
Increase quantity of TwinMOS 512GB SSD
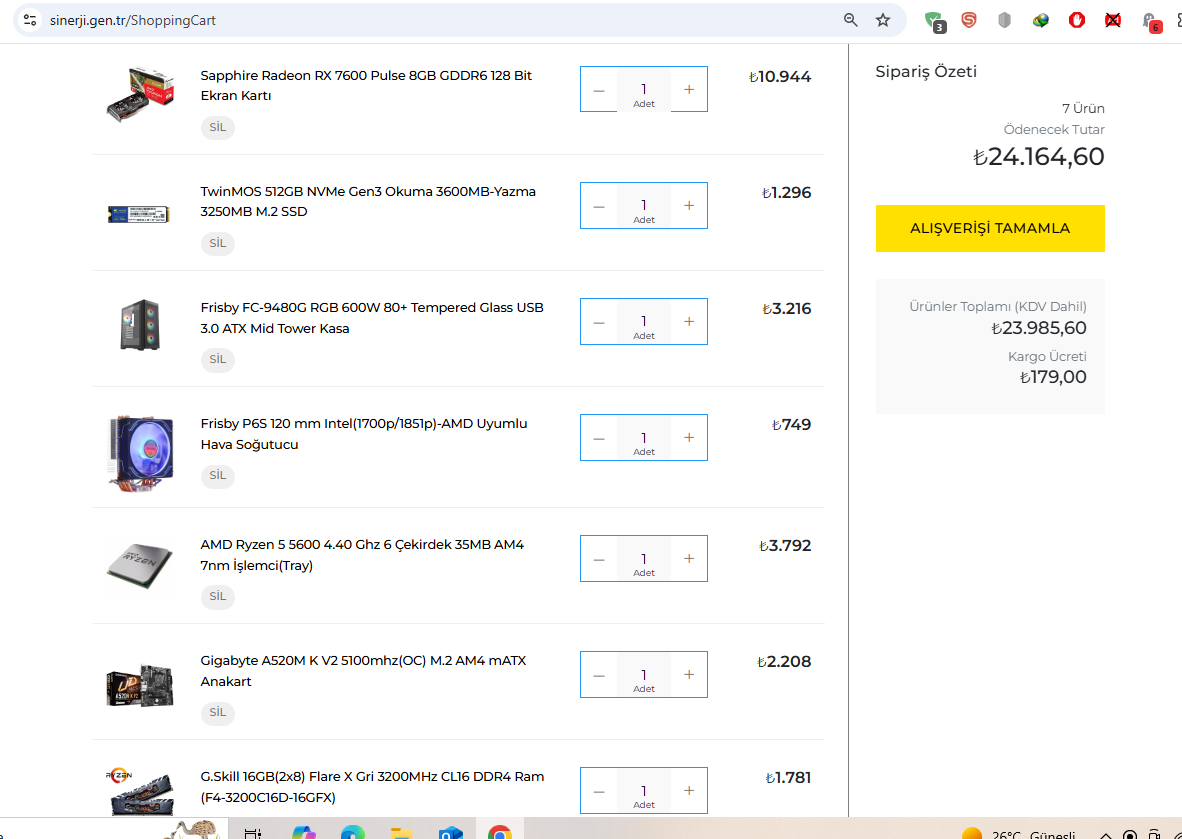click(x=689, y=206)
